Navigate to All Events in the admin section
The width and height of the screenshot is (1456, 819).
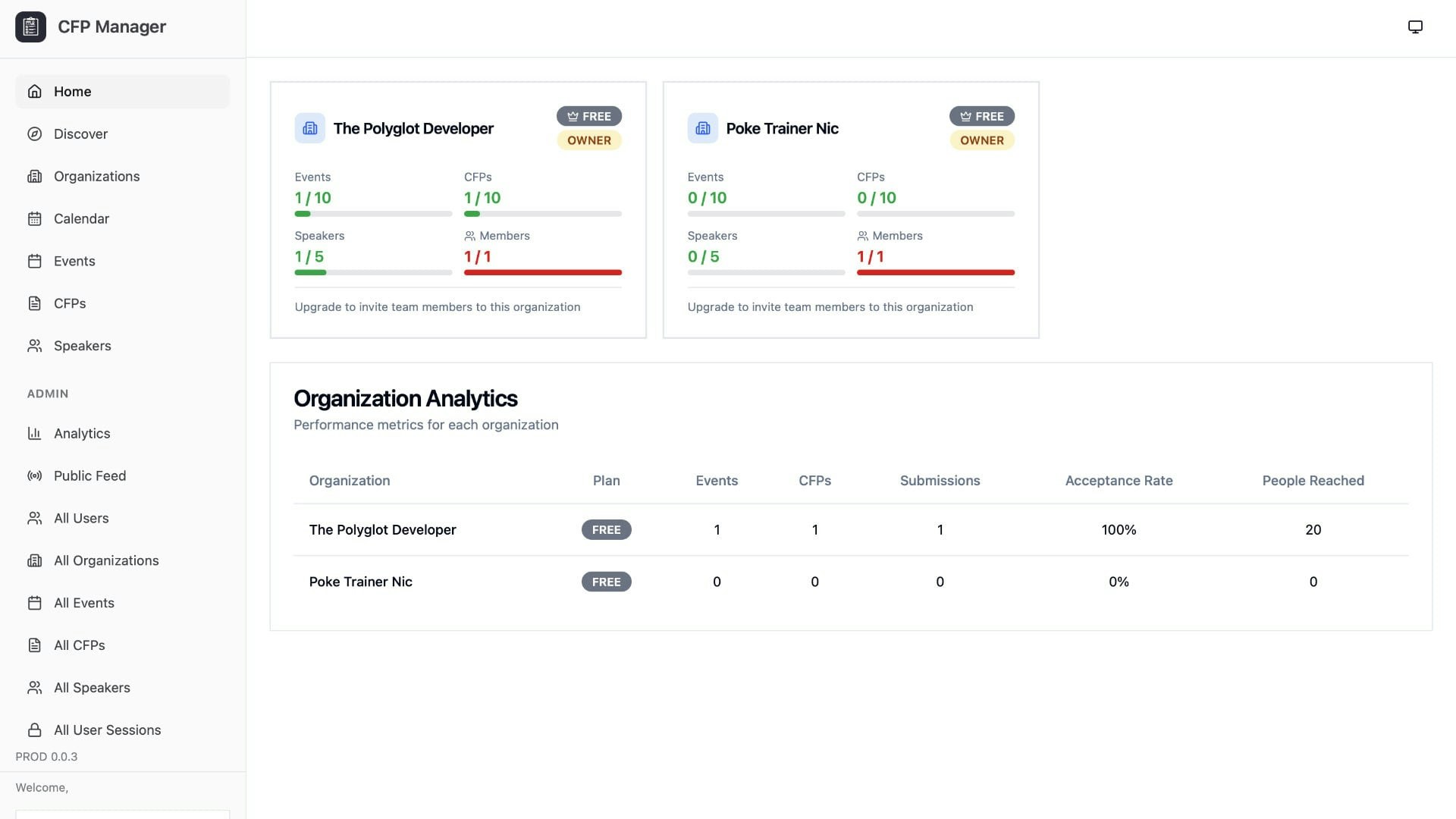(x=83, y=603)
